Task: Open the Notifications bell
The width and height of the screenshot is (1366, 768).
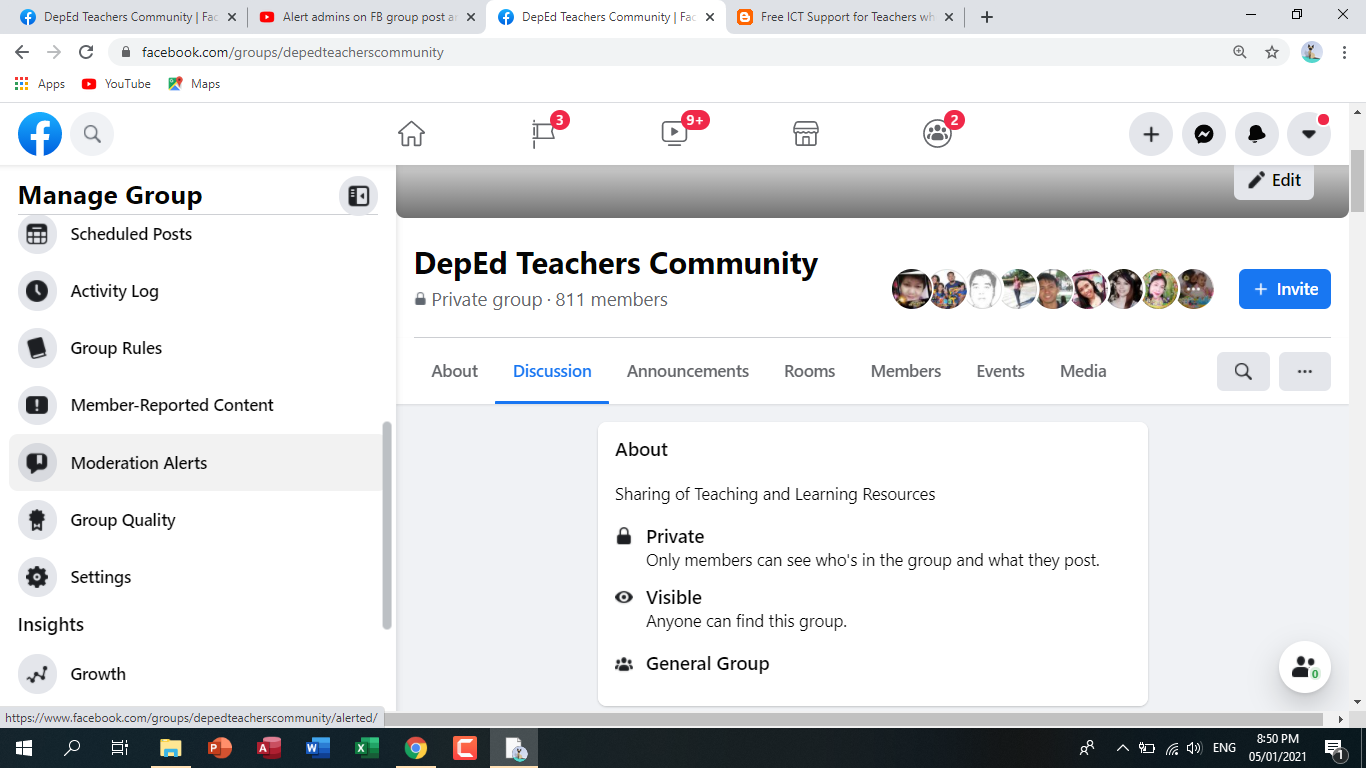Action: coord(1257,134)
